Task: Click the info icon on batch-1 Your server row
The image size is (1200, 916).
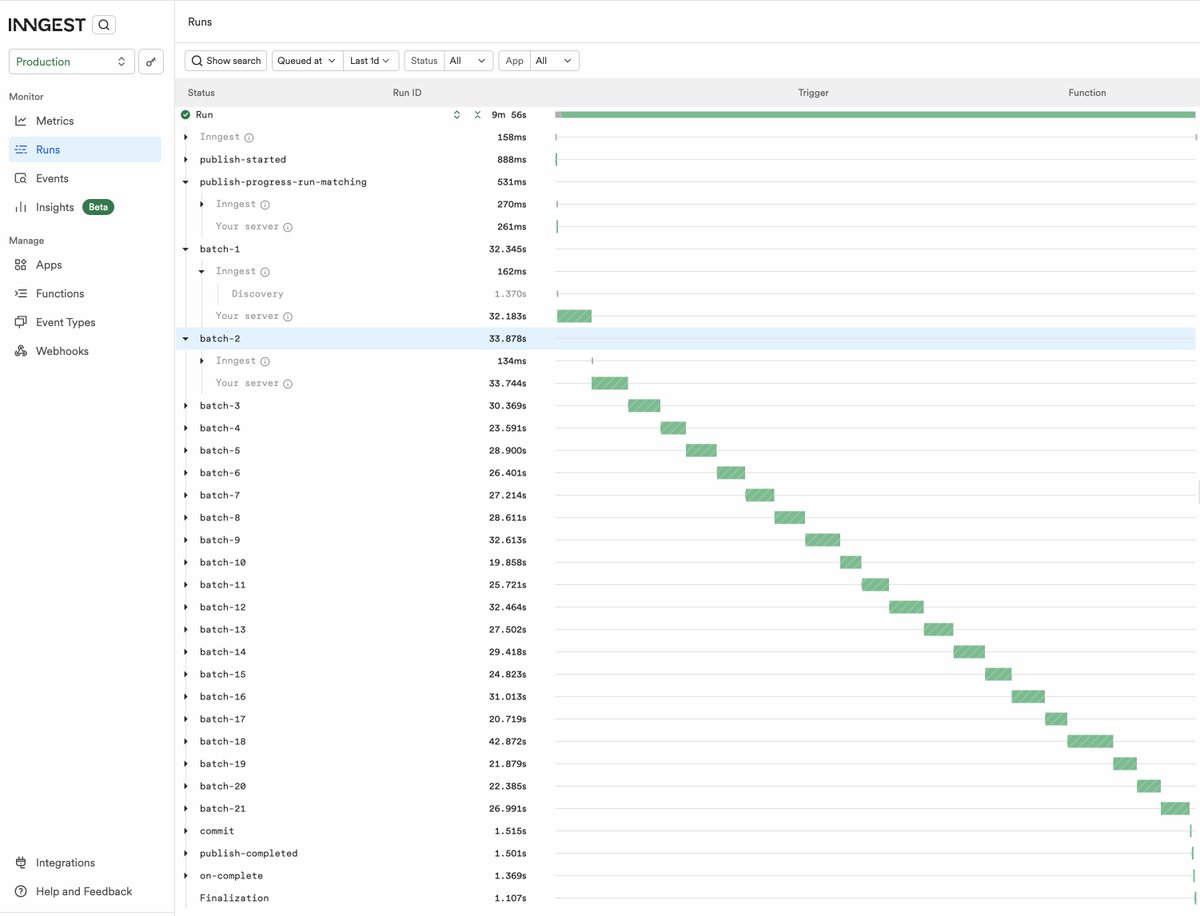Action: click(287, 317)
